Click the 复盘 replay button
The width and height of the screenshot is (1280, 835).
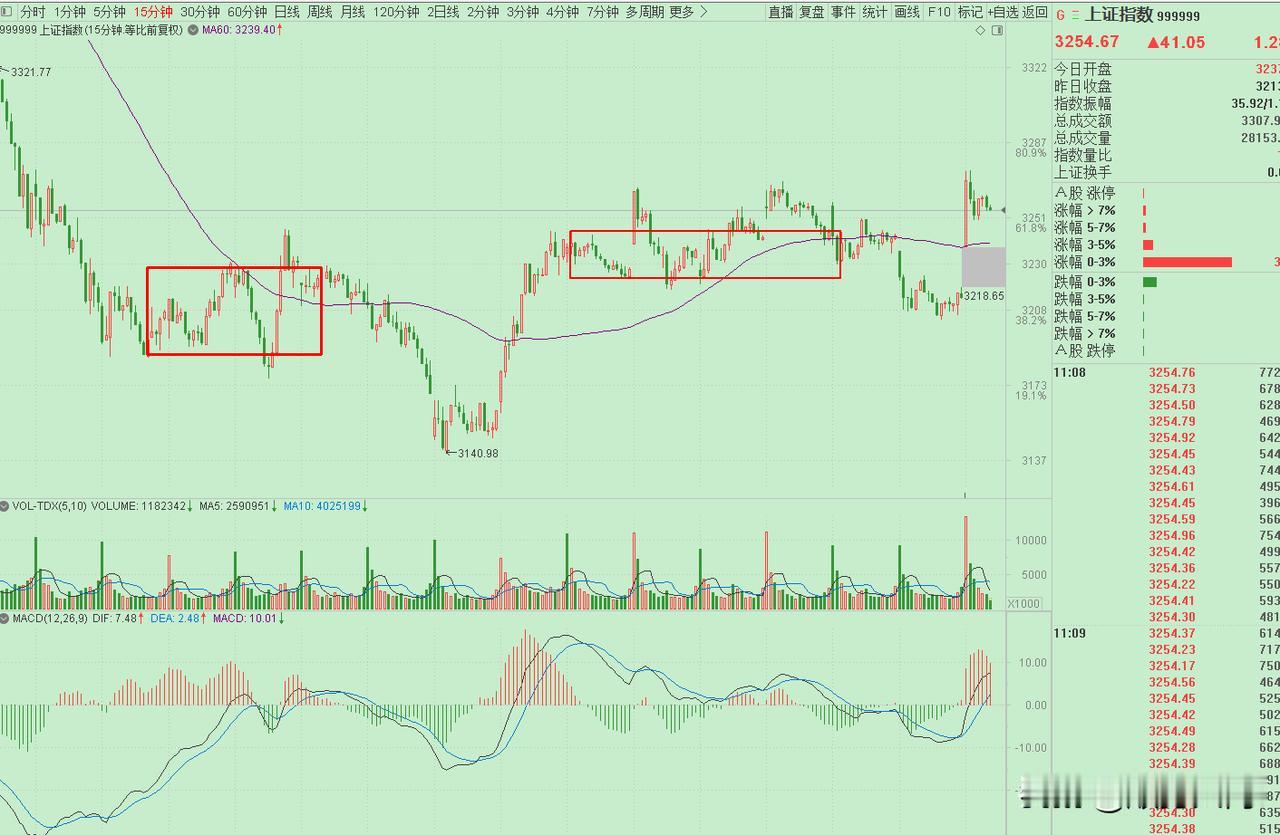[x=812, y=12]
